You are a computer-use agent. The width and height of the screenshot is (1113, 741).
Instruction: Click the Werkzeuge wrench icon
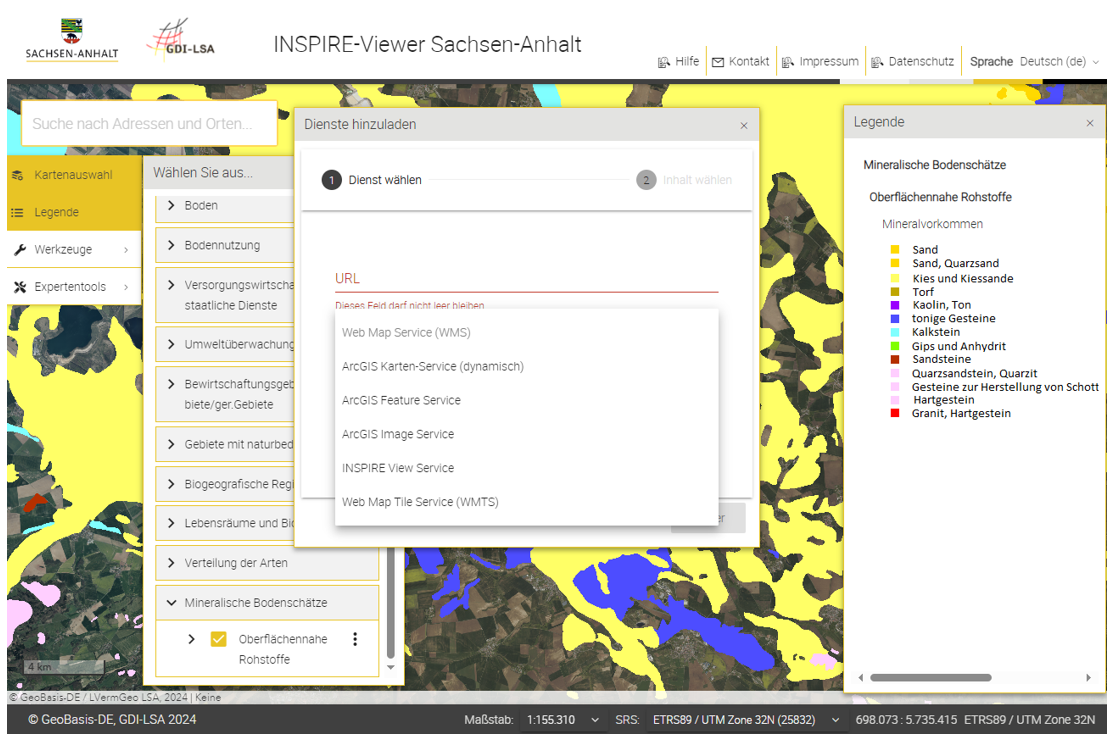[x=19, y=250]
